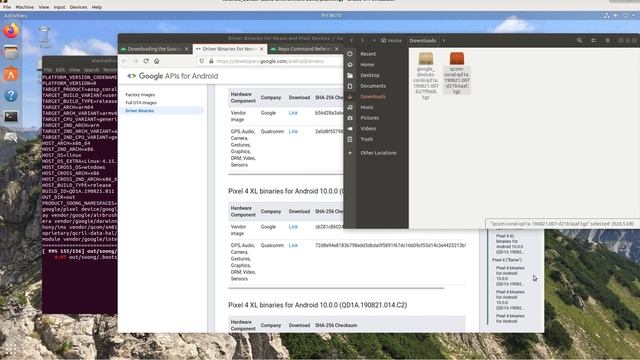Open Terminal from the dock

[x=11, y=117]
